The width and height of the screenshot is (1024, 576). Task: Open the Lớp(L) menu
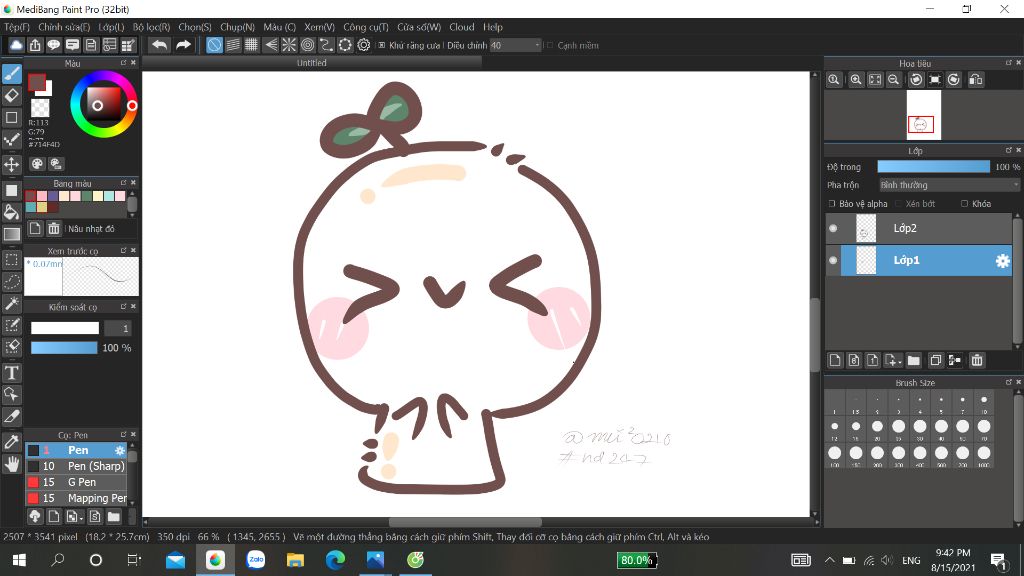[111, 27]
